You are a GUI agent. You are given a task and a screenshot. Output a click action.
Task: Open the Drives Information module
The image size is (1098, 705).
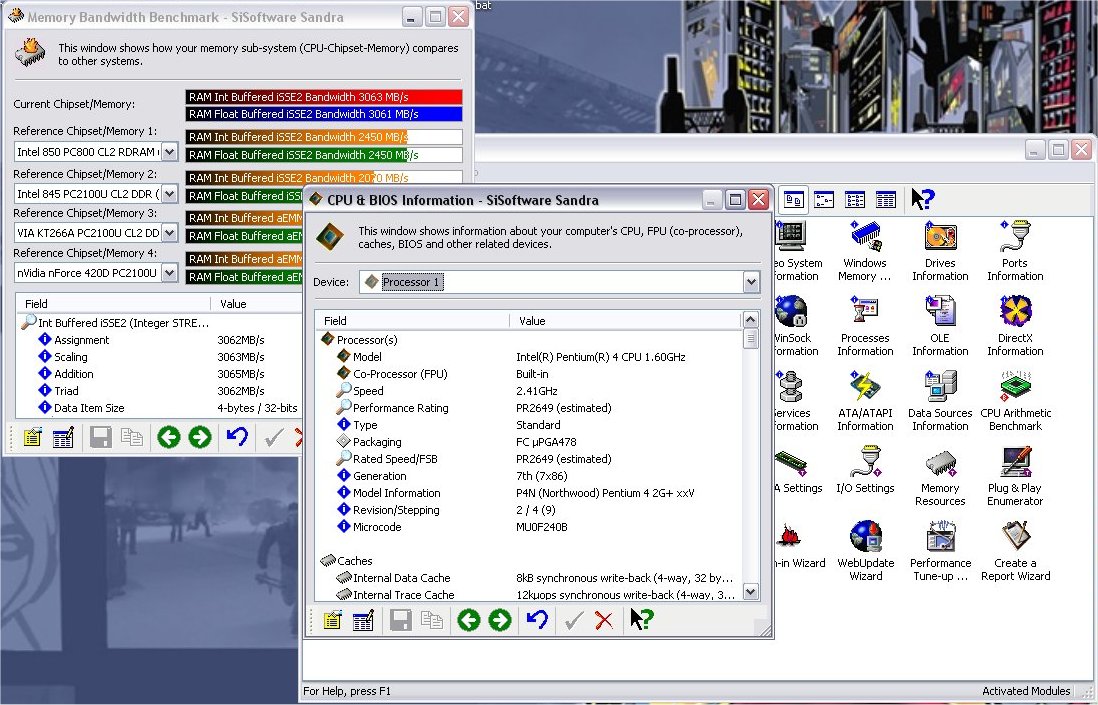click(940, 251)
